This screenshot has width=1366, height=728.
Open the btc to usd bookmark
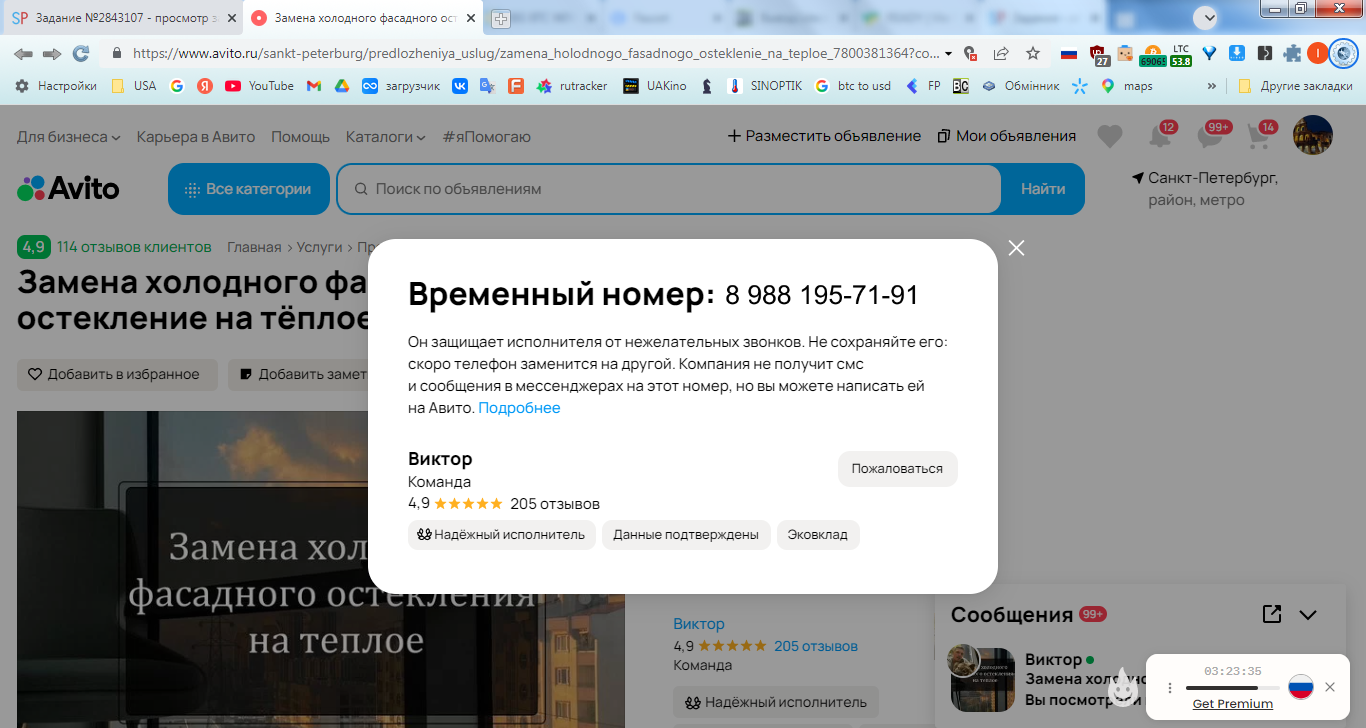point(853,86)
